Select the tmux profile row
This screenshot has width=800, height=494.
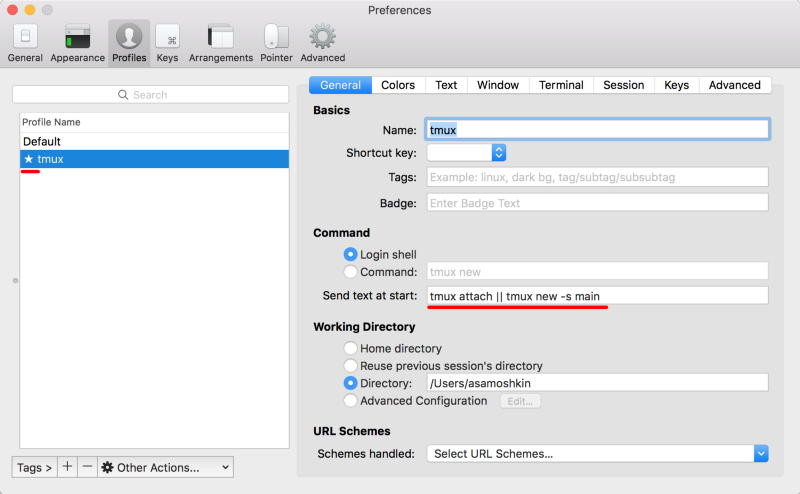click(x=154, y=159)
